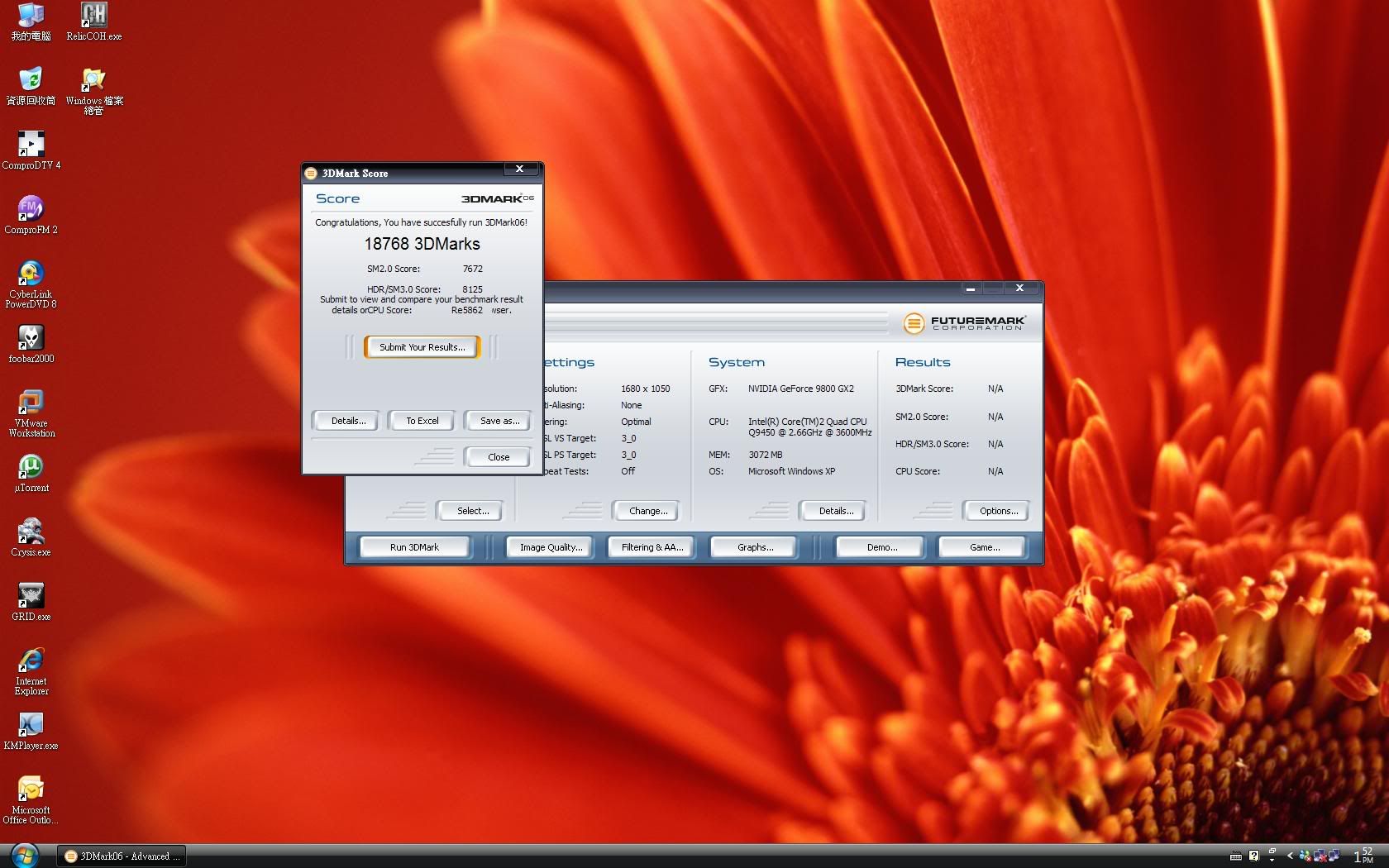
Task: Open the Crysis.exe desktop shortcut
Action: pos(31,537)
